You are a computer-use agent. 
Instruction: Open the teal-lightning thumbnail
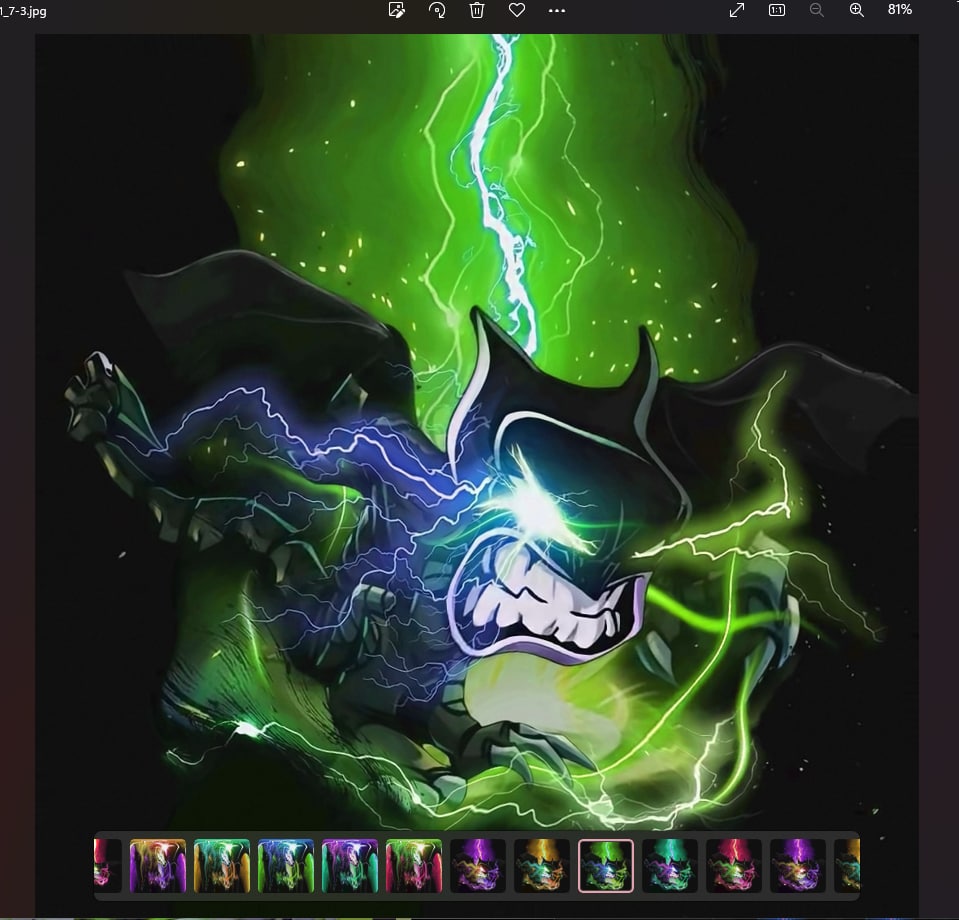tap(670, 866)
